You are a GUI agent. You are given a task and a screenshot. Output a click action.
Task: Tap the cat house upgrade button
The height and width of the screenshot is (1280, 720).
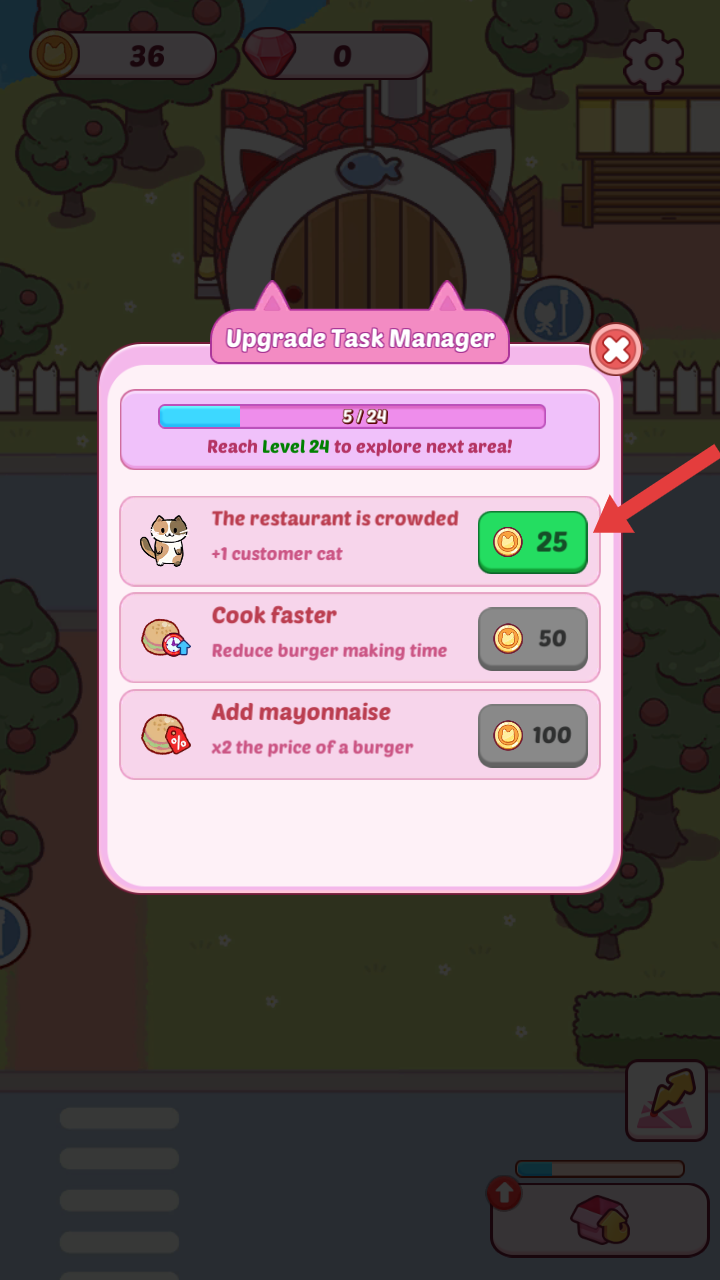[x=600, y=1220]
